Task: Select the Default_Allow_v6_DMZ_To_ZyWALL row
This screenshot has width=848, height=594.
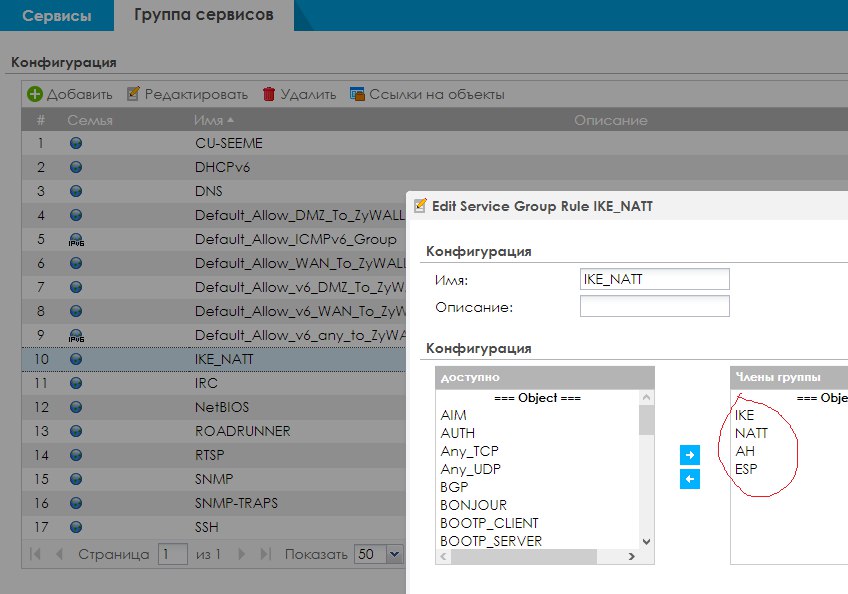Action: [214, 287]
